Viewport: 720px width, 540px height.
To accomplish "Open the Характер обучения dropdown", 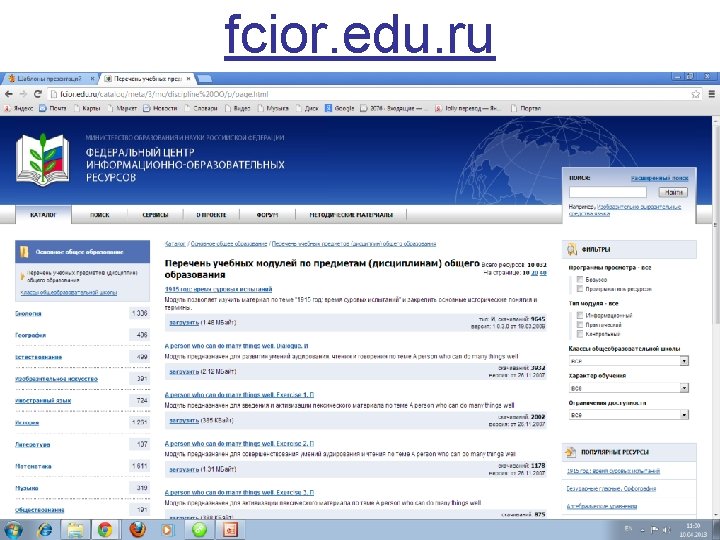I will 629,388.
